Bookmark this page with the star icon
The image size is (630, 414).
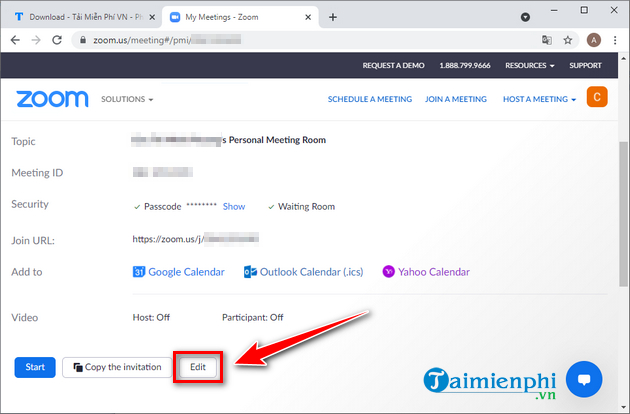click(x=567, y=40)
